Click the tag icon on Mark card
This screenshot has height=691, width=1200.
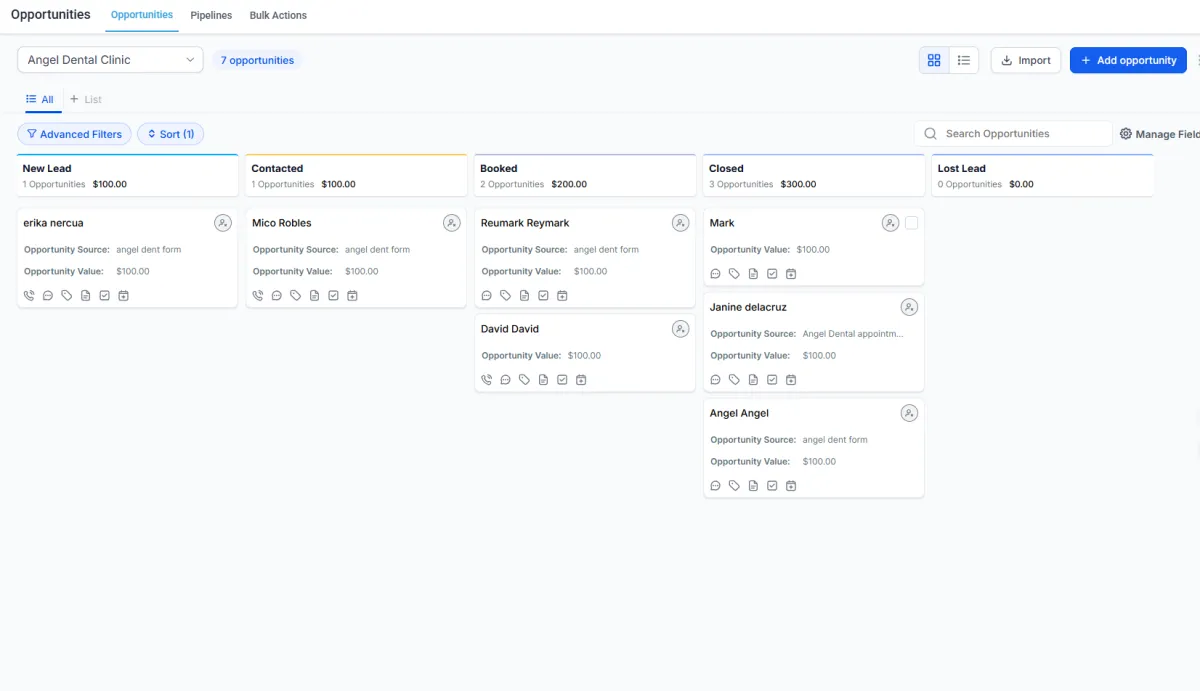734,274
